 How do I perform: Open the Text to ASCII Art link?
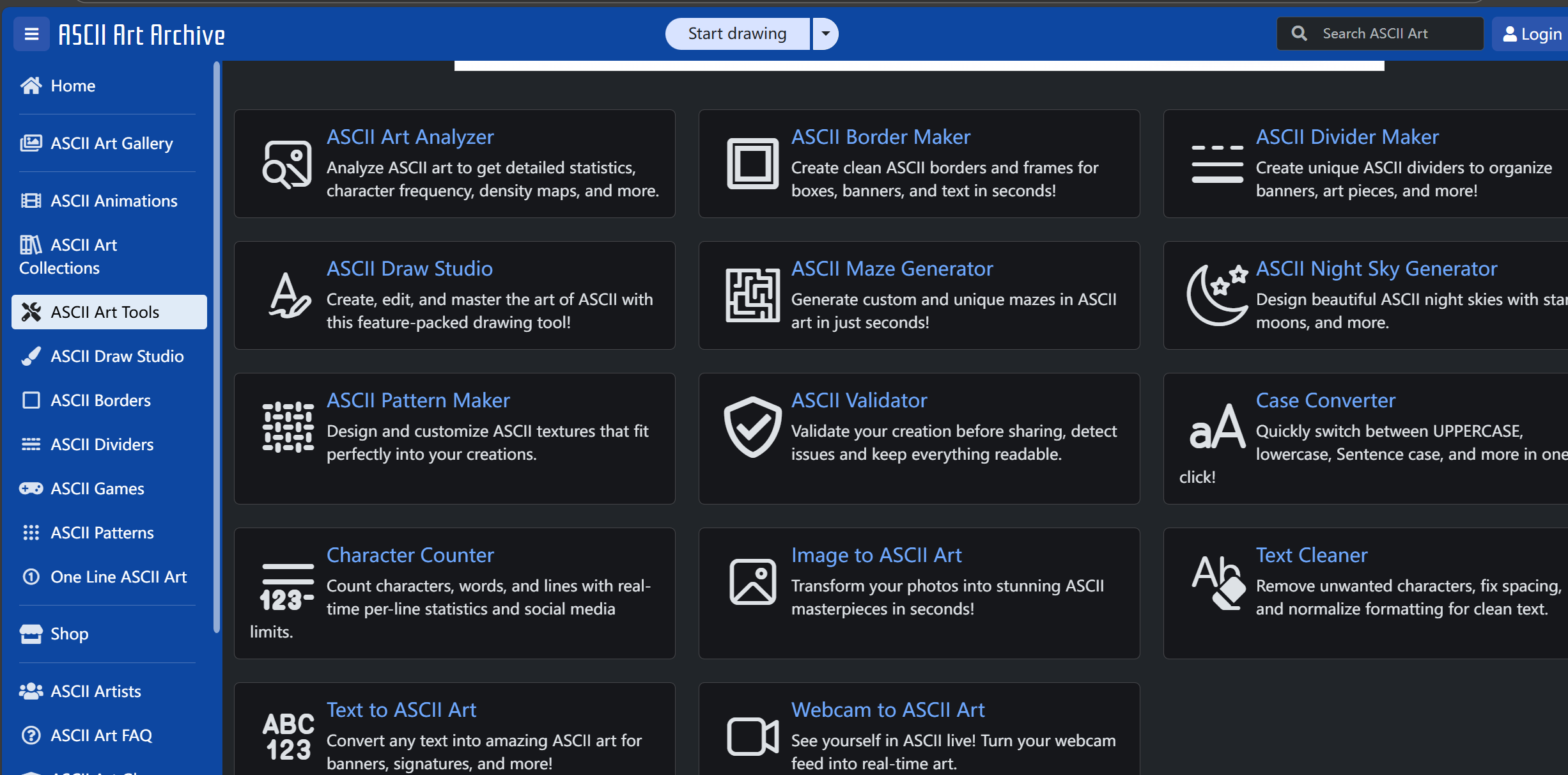click(401, 710)
